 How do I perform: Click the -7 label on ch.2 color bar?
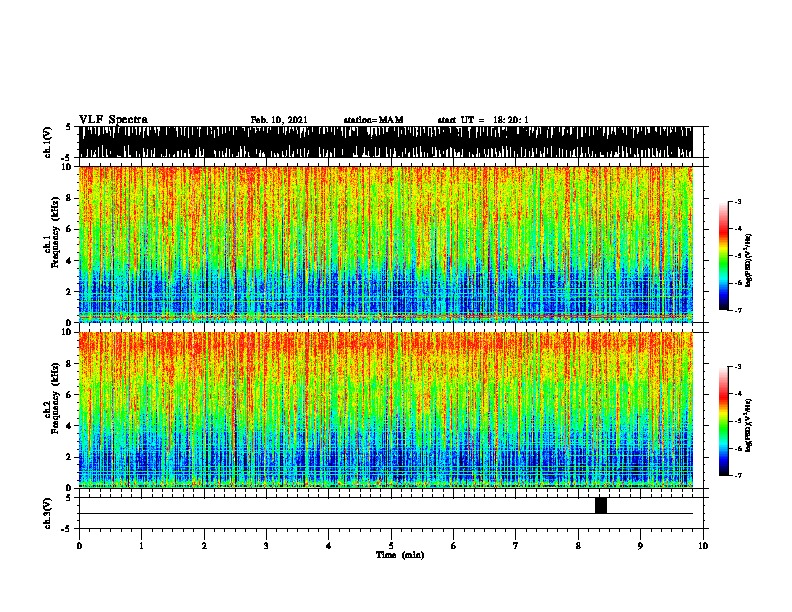738,476
